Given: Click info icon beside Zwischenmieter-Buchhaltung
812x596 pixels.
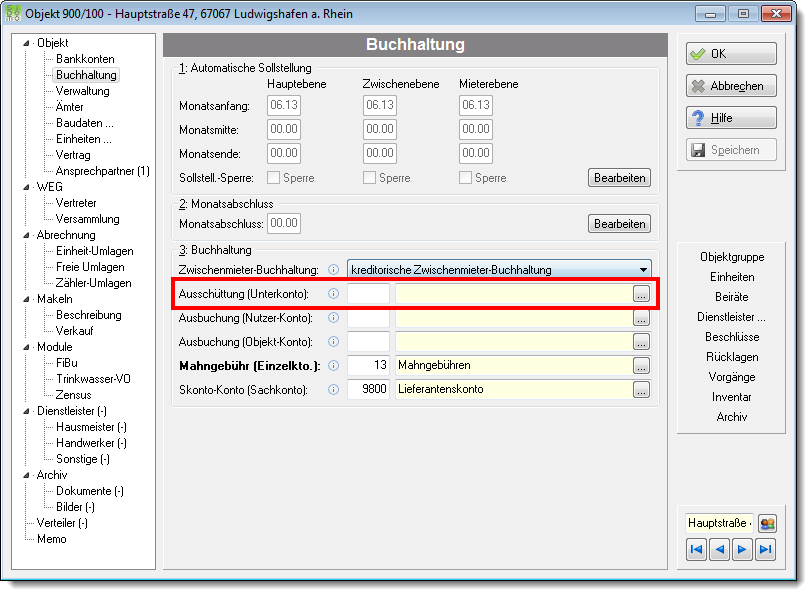Looking at the screenshot, I should [334, 270].
